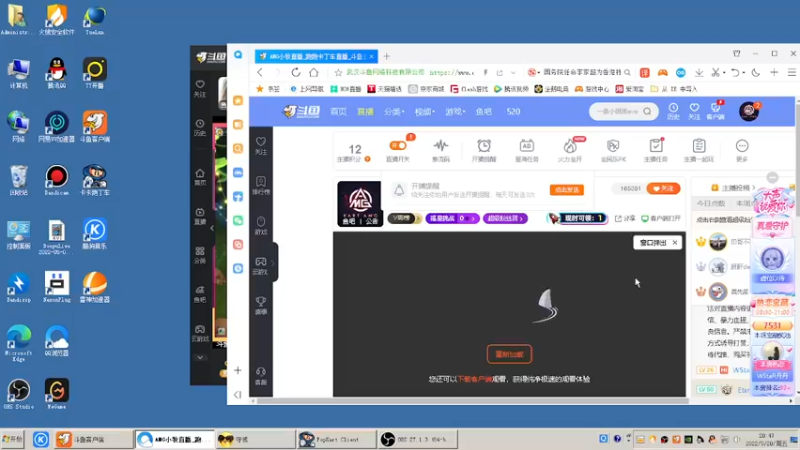Open ranking icon in web page sidebar

click(261, 185)
